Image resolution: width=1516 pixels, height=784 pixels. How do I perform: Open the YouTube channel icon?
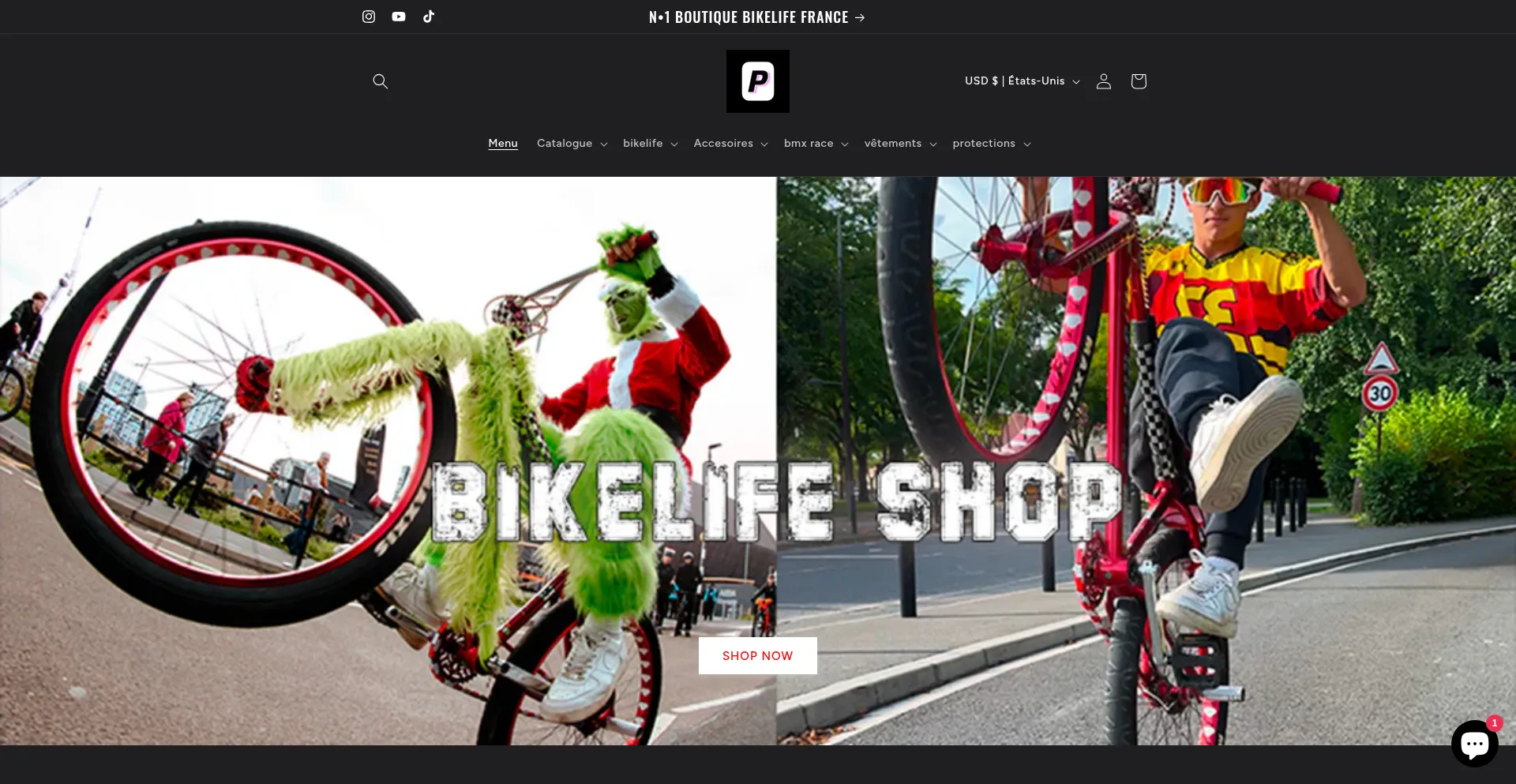tap(399, 17)
